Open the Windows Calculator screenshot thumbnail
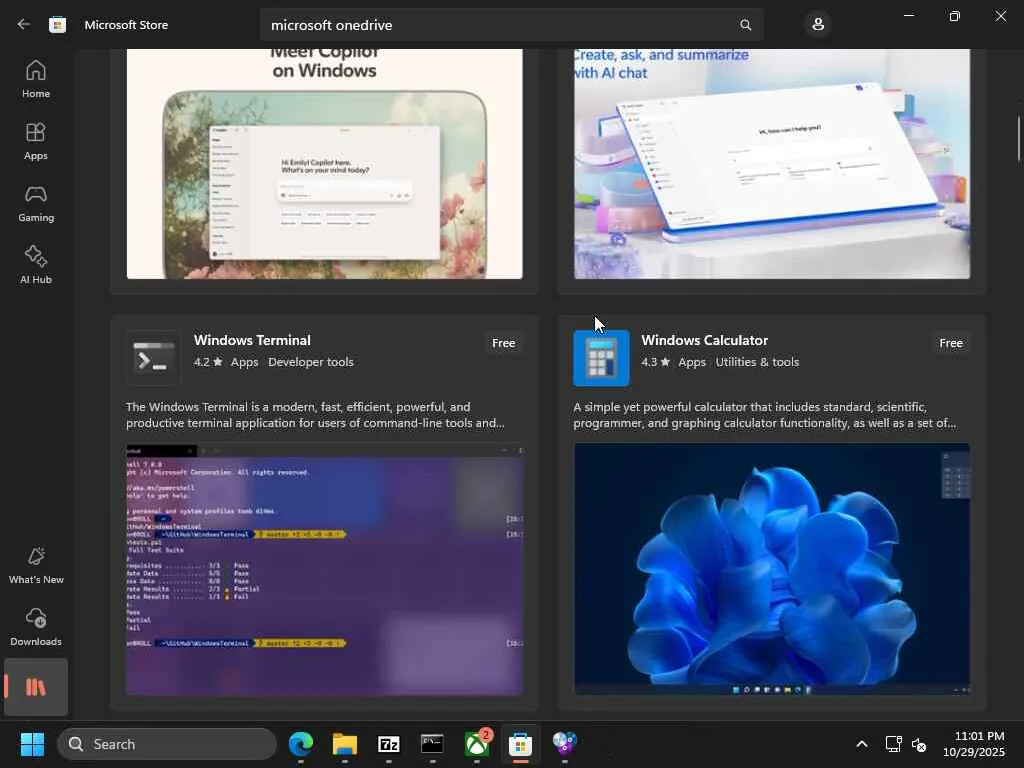Image resolution: width=1024 pixels, height=768 pixels. (772, 569)
